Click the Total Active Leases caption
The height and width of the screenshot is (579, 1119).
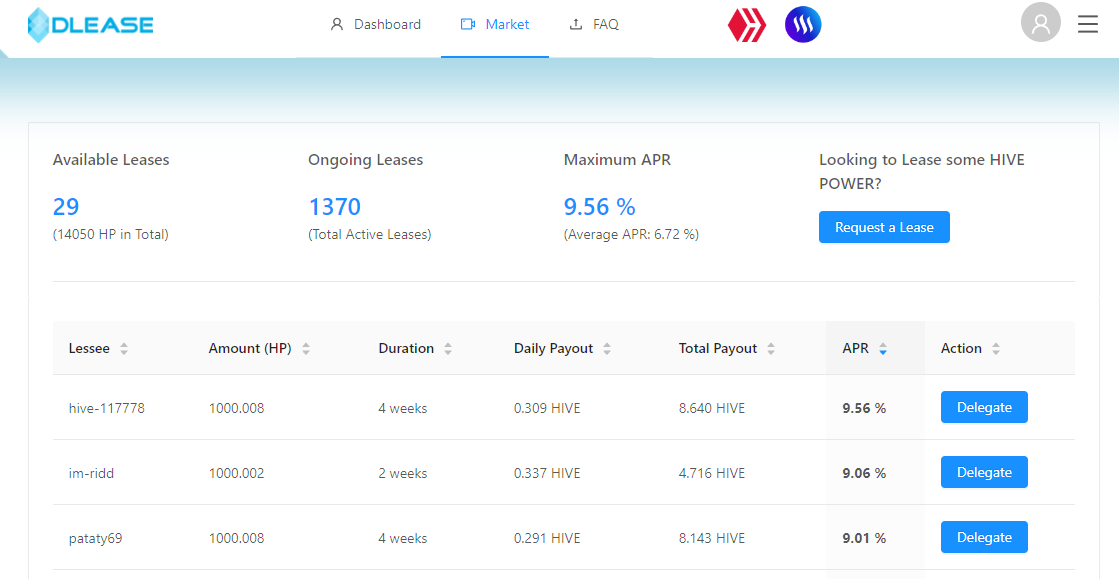click(370, 234)
